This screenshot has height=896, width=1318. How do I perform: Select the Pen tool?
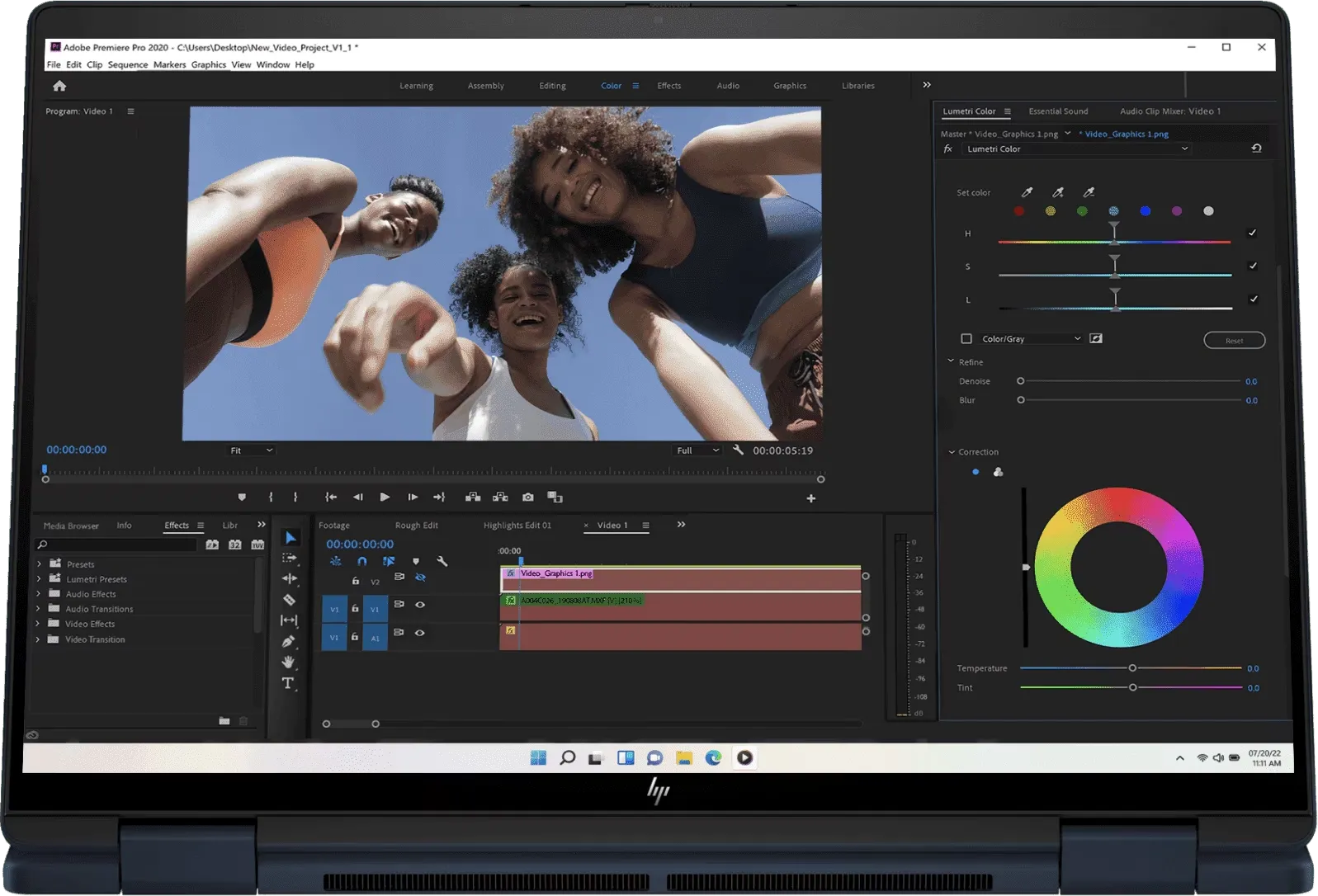pos(288,641)
